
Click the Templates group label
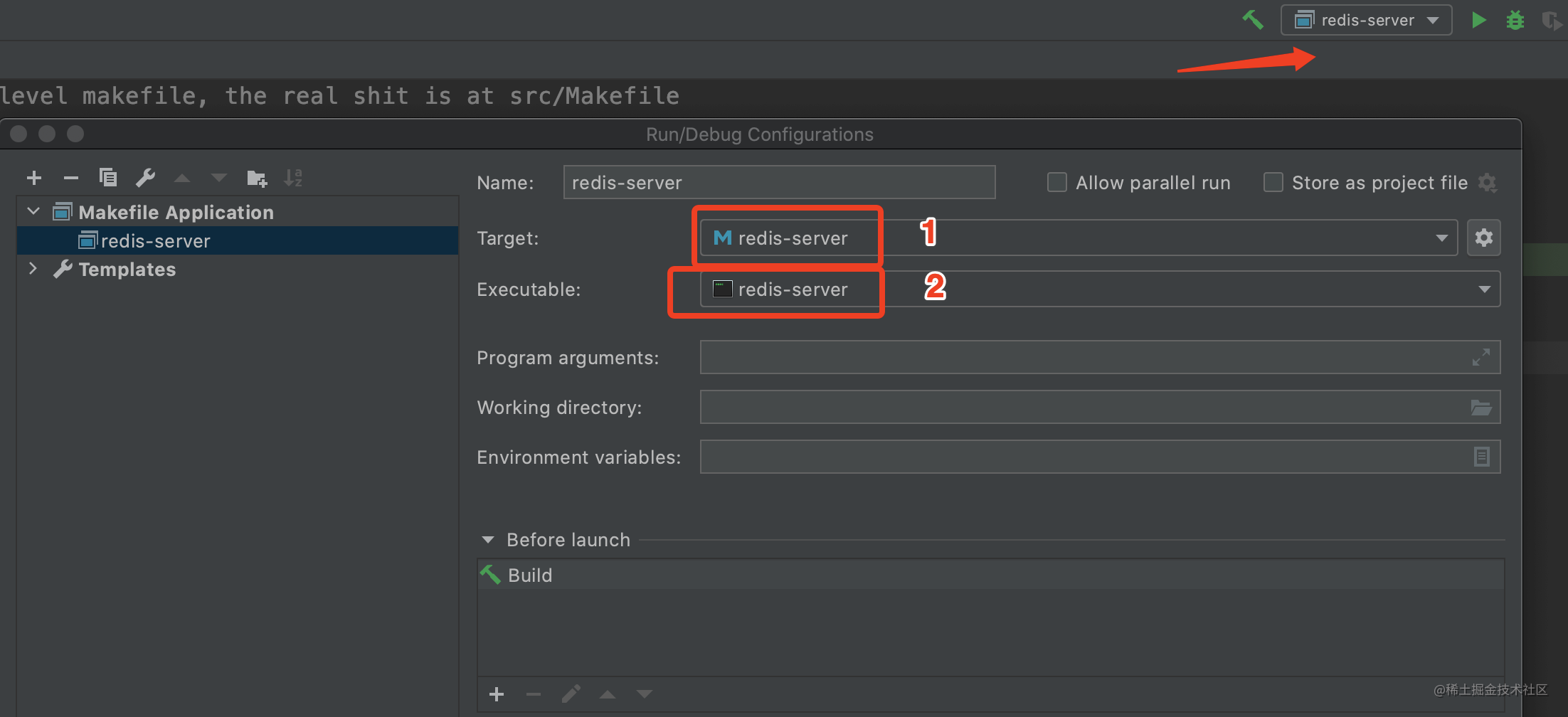point(127,269)
